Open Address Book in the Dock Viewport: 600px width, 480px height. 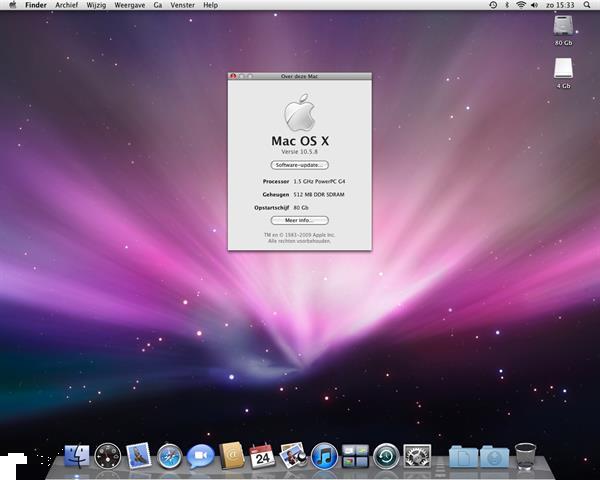pos(232,455)
